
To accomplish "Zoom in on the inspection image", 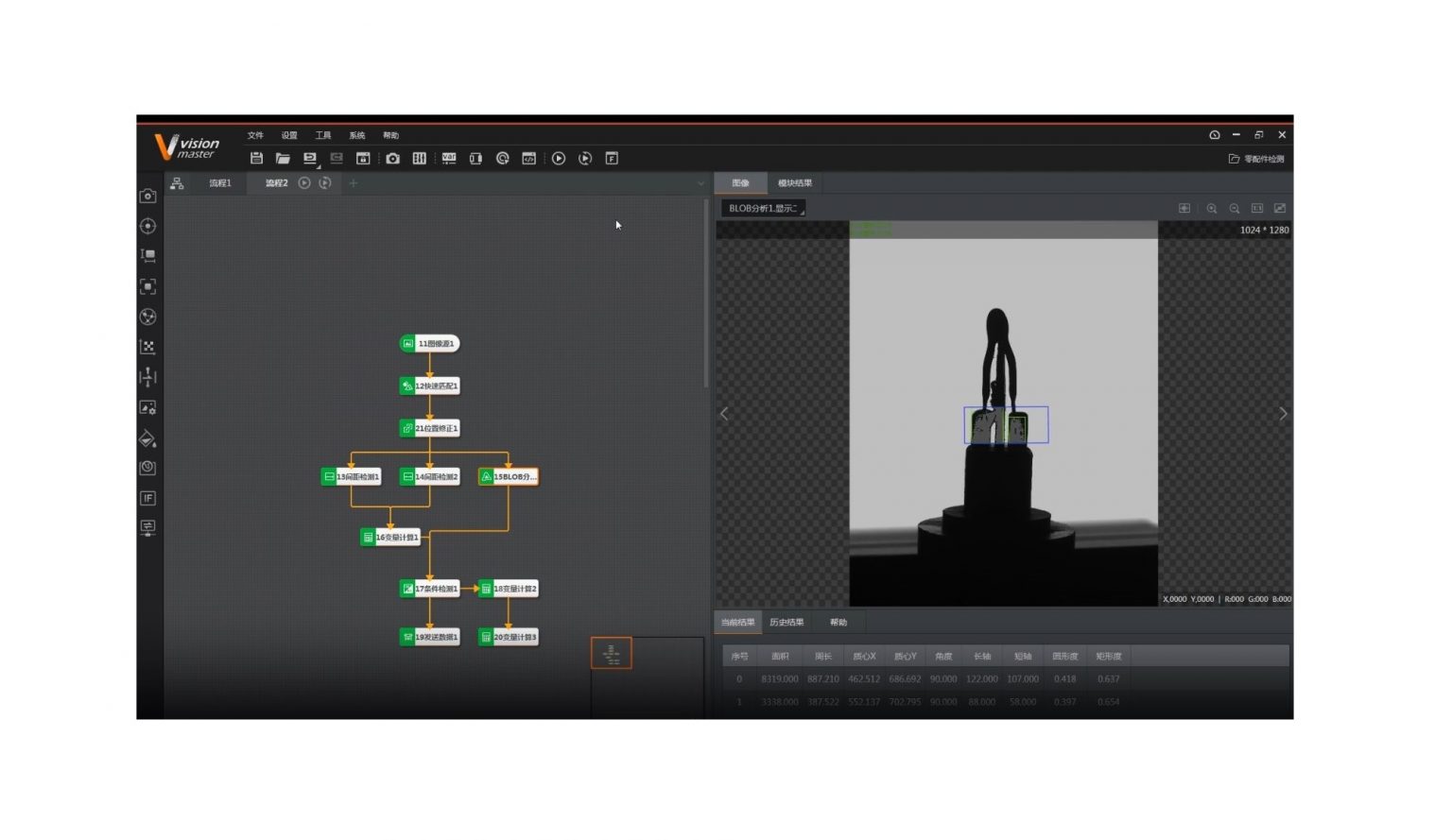I will [x=1213, y=208].
